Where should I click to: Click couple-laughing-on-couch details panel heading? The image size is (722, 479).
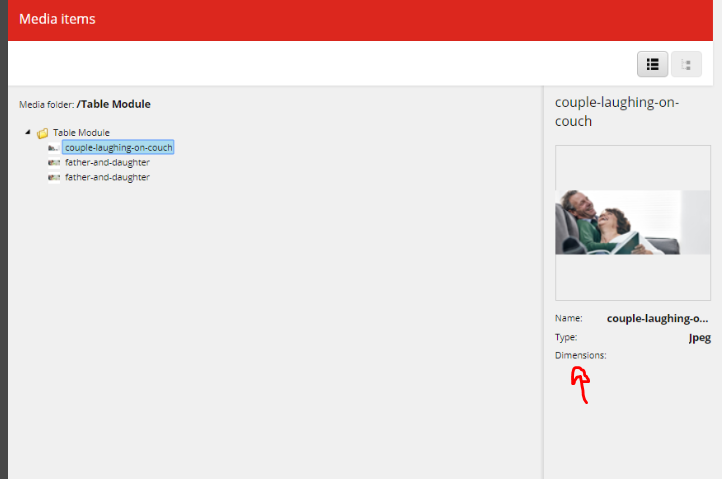[617, 111]
